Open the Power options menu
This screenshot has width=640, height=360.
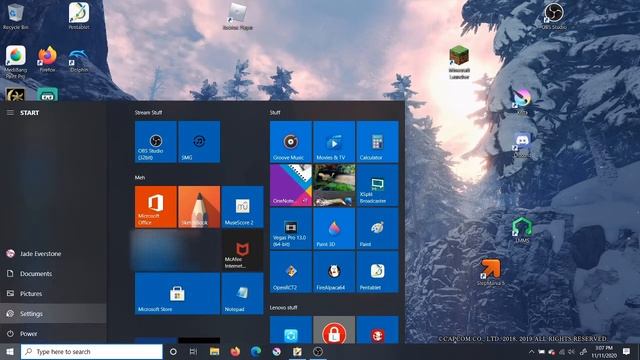pyautogui.click(x=53, y=333)
